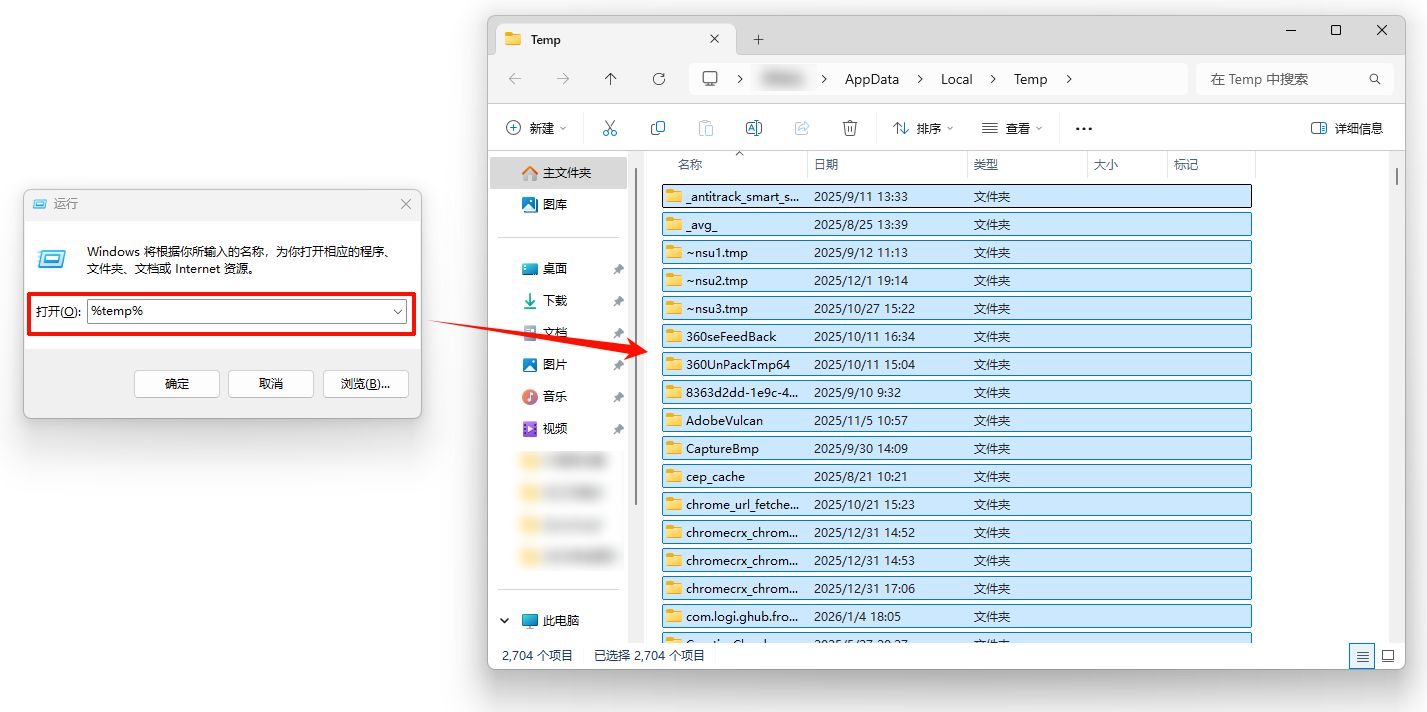Click the Copy icon in toolbar
This screenshot has width=1427, height=712.
coord(658,128)
